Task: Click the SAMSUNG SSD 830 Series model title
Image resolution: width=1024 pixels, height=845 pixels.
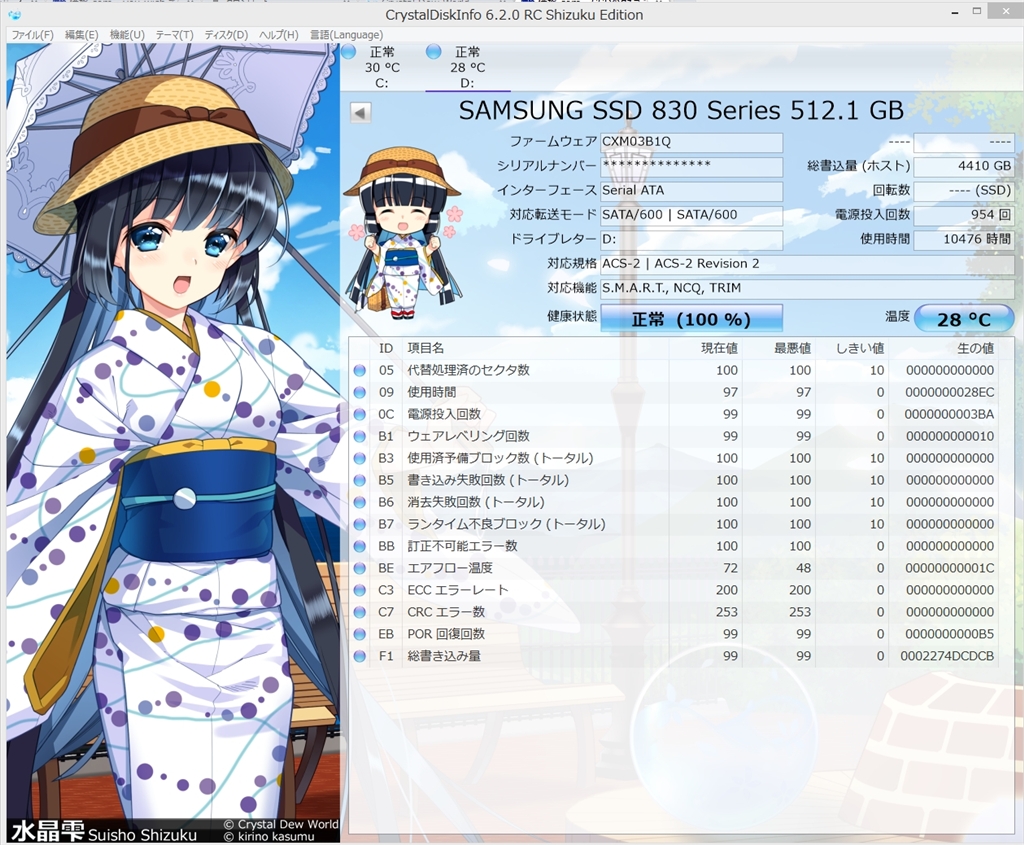Action: tap(681, 110)
